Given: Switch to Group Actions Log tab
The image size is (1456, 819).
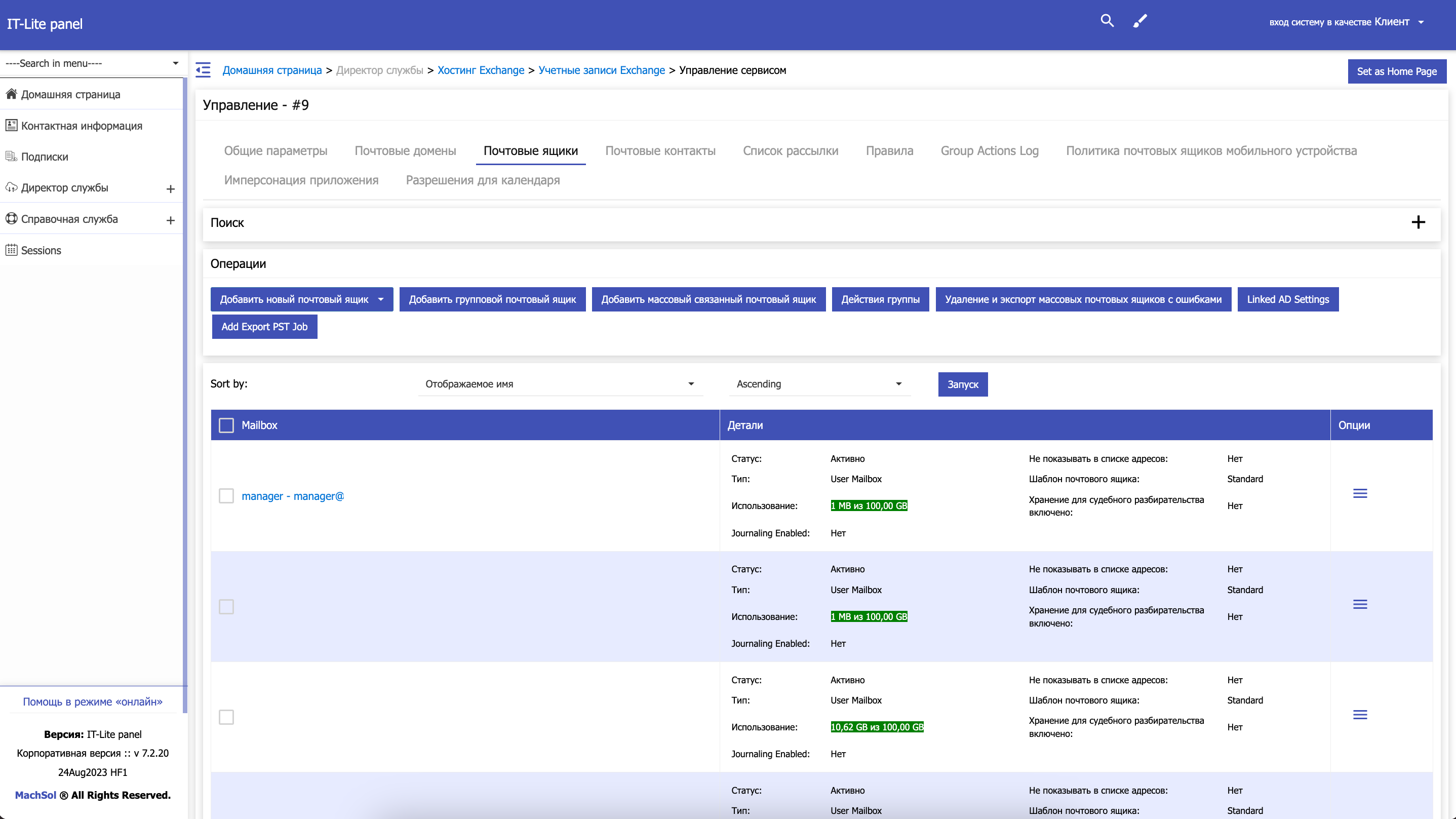Looking at the screenshot, I should [x=990, y=151].
